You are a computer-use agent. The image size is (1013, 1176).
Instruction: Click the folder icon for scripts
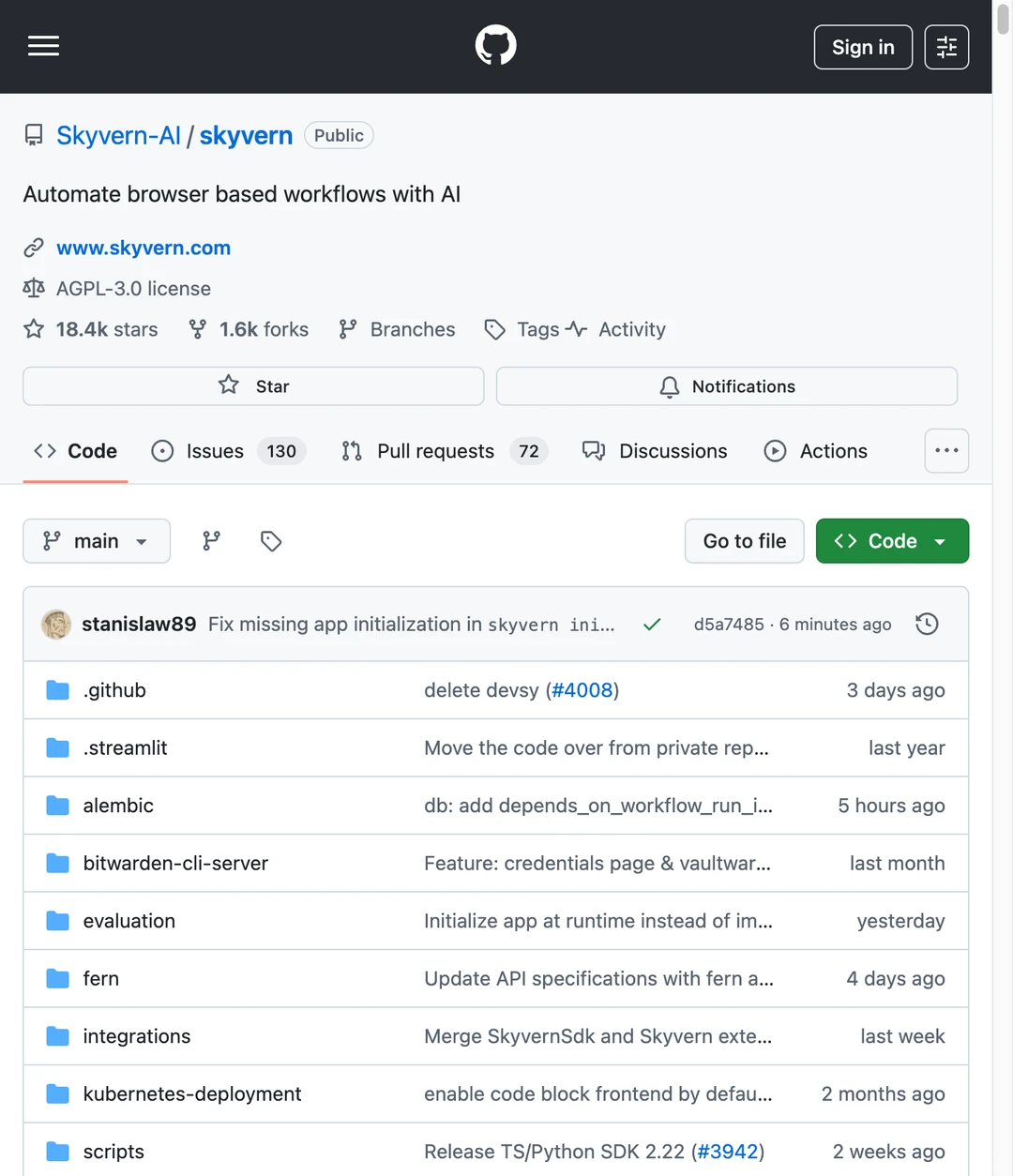58,1152
